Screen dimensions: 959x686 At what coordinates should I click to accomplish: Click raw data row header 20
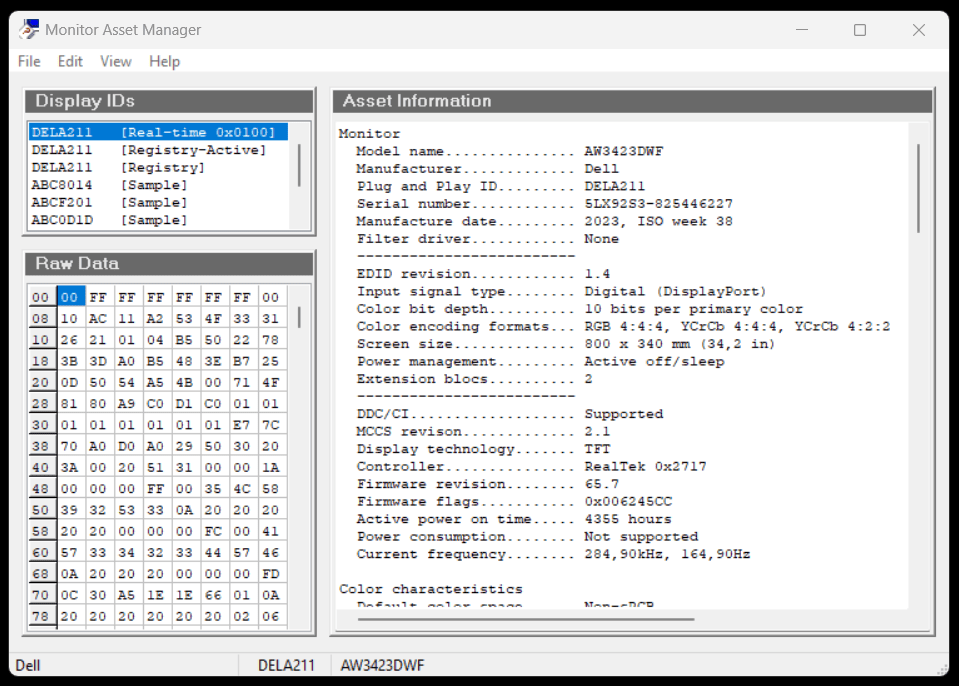pos(42,383)
